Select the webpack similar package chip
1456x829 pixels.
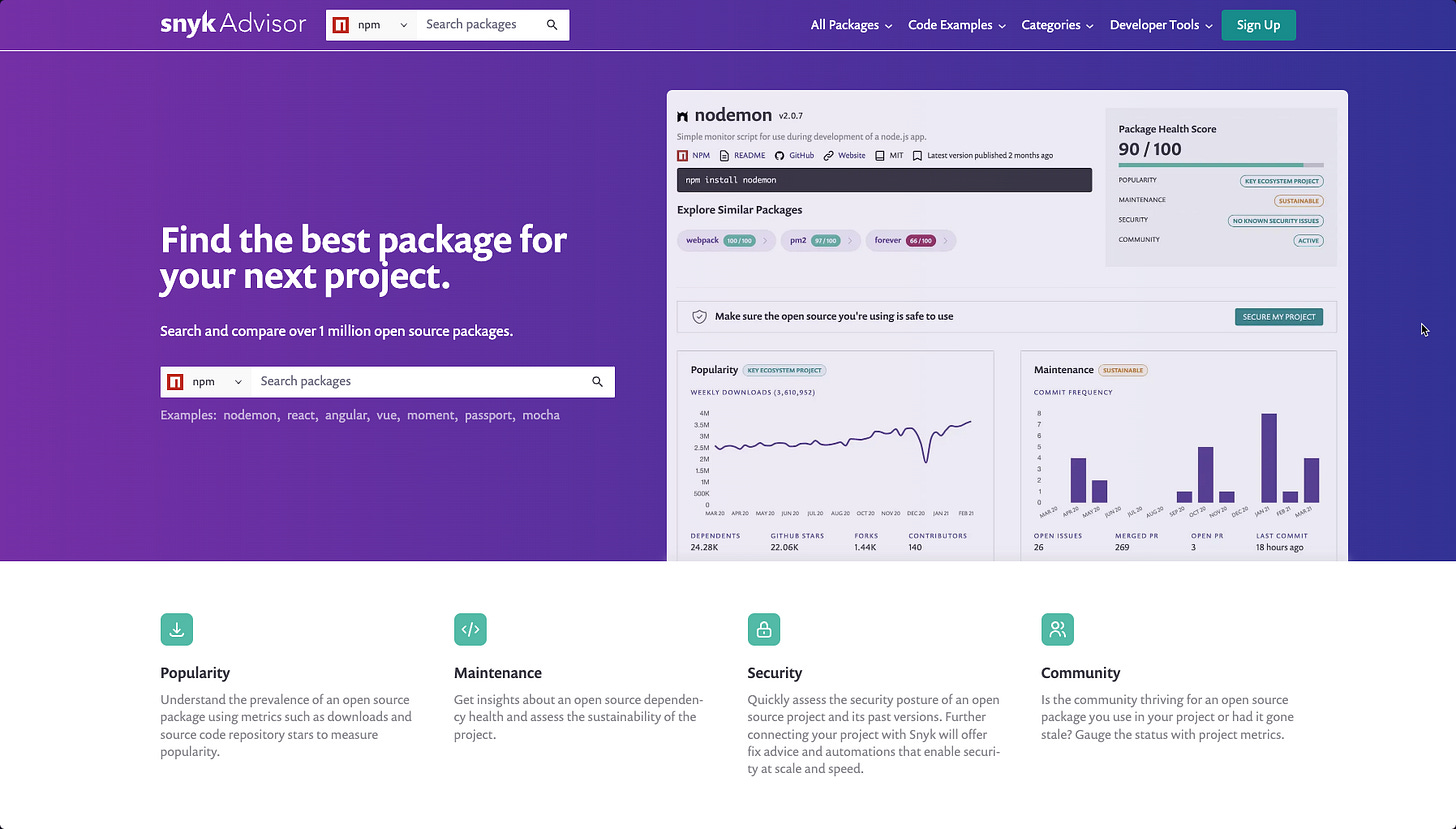click(x=726, y=241)
